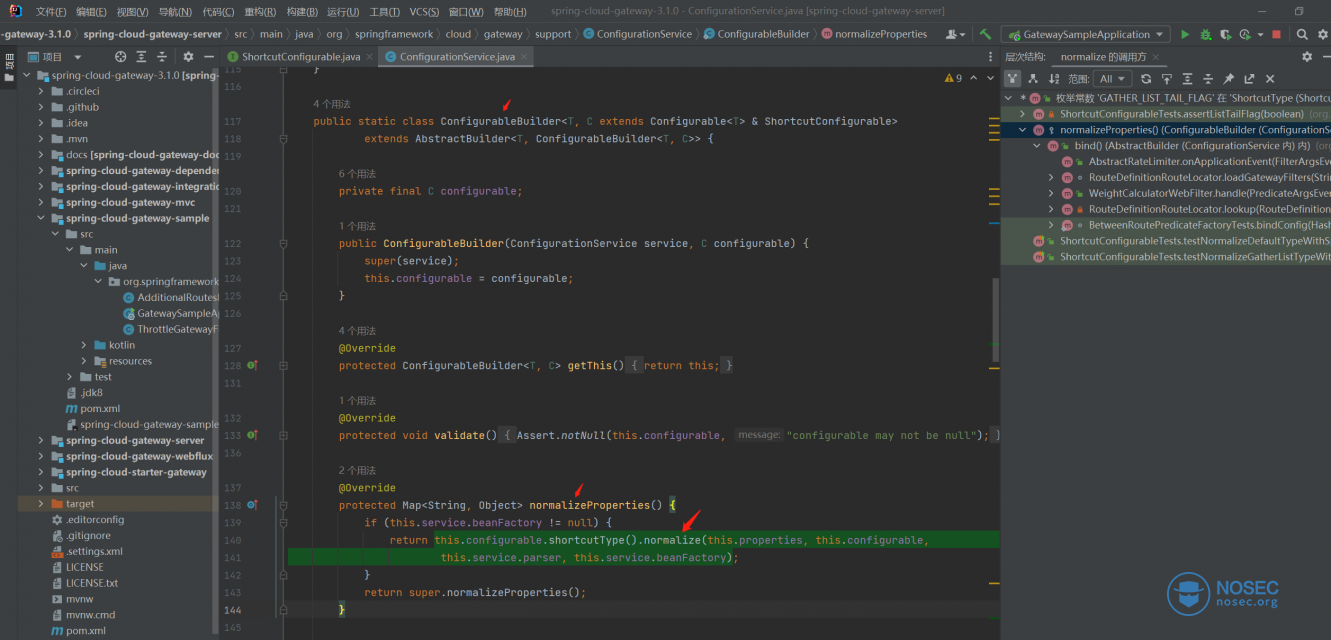Open the profiler options dropdown arrow
Image resolution: width=1331 pixels, height=640 pixels.
(1260, 34)
